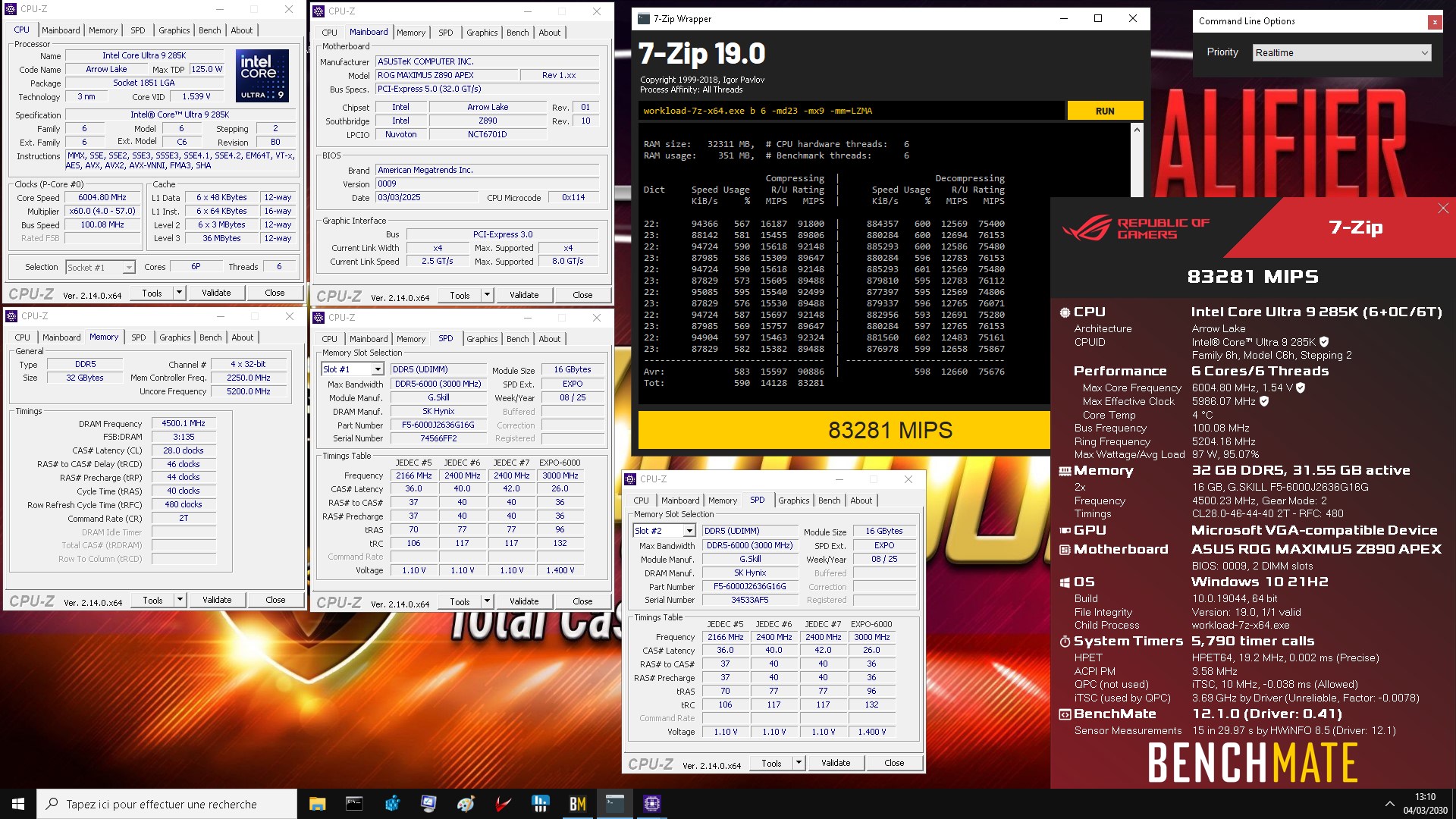Open Mainboard tab in CPU-Z Slot #2 window
The width and height of the screenshot is (1456, 819).
tap(680, 500)
